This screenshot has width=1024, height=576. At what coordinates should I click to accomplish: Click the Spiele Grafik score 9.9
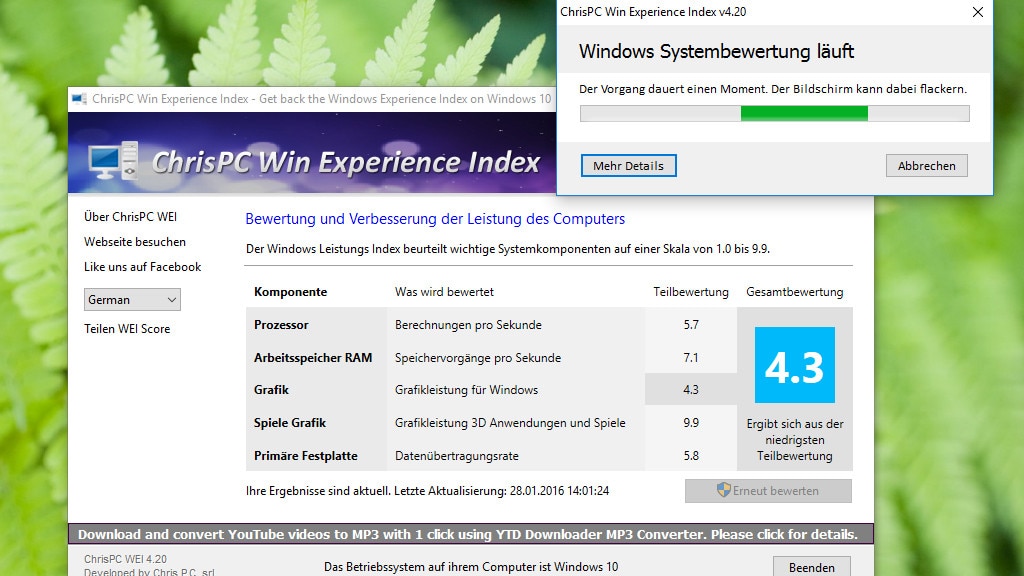pos(691,423)
